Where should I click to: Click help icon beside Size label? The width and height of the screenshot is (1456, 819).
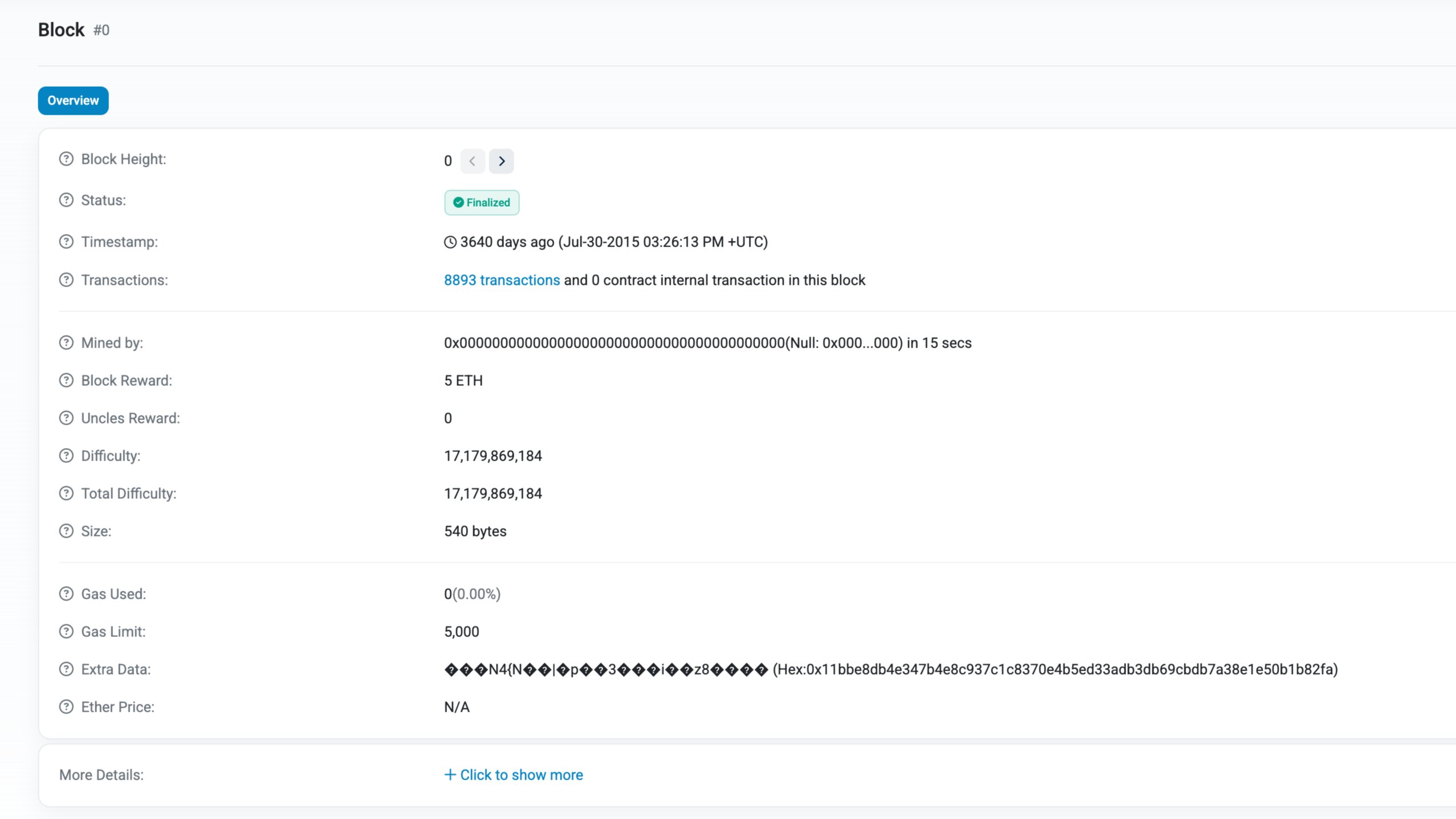pyautogui.click(x=66, y=531)
